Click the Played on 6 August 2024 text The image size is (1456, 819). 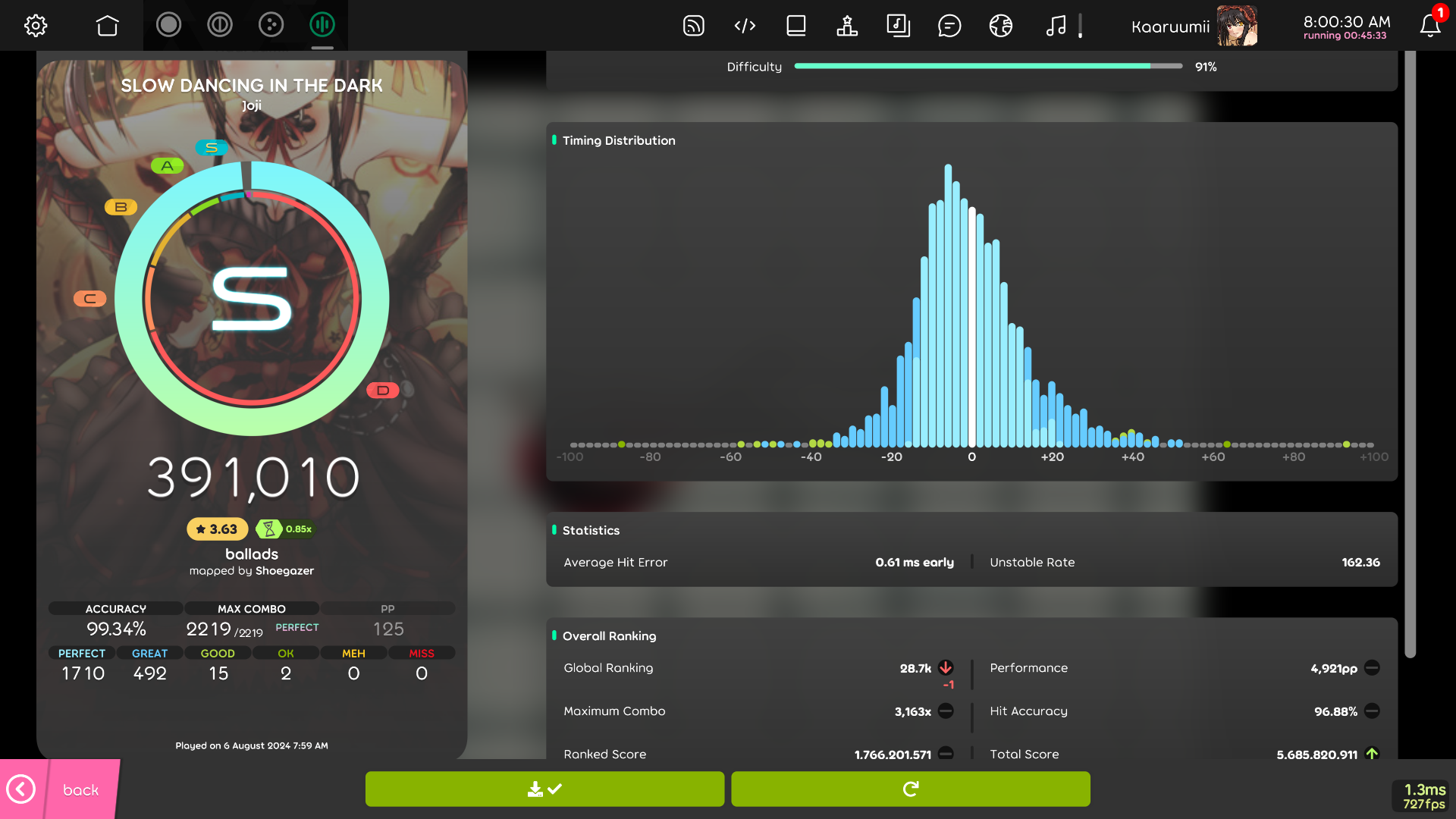coord(252,745)
